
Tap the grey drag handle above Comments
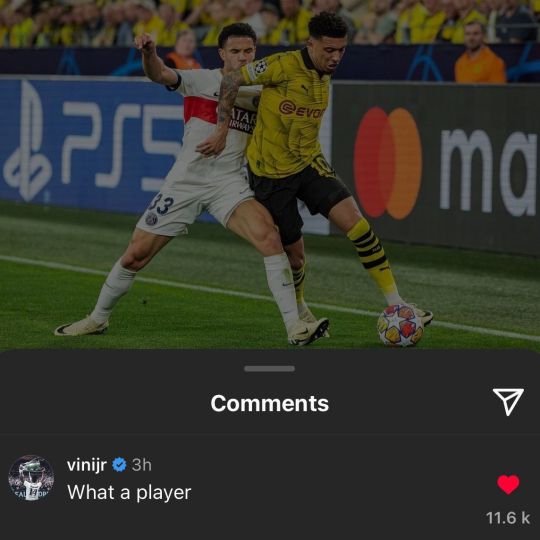(269, 368)
